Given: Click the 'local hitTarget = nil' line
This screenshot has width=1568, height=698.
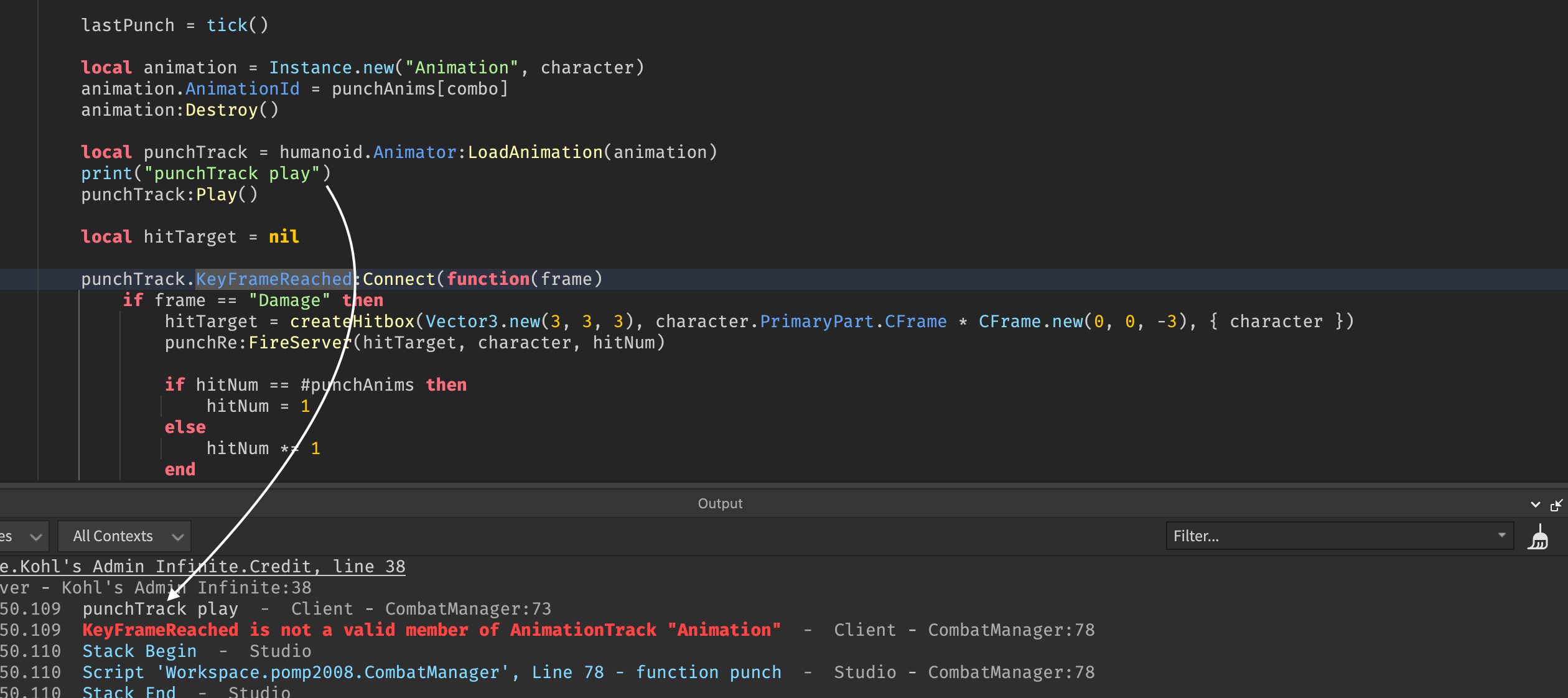Looking at the screenshot, I should 190,237.
